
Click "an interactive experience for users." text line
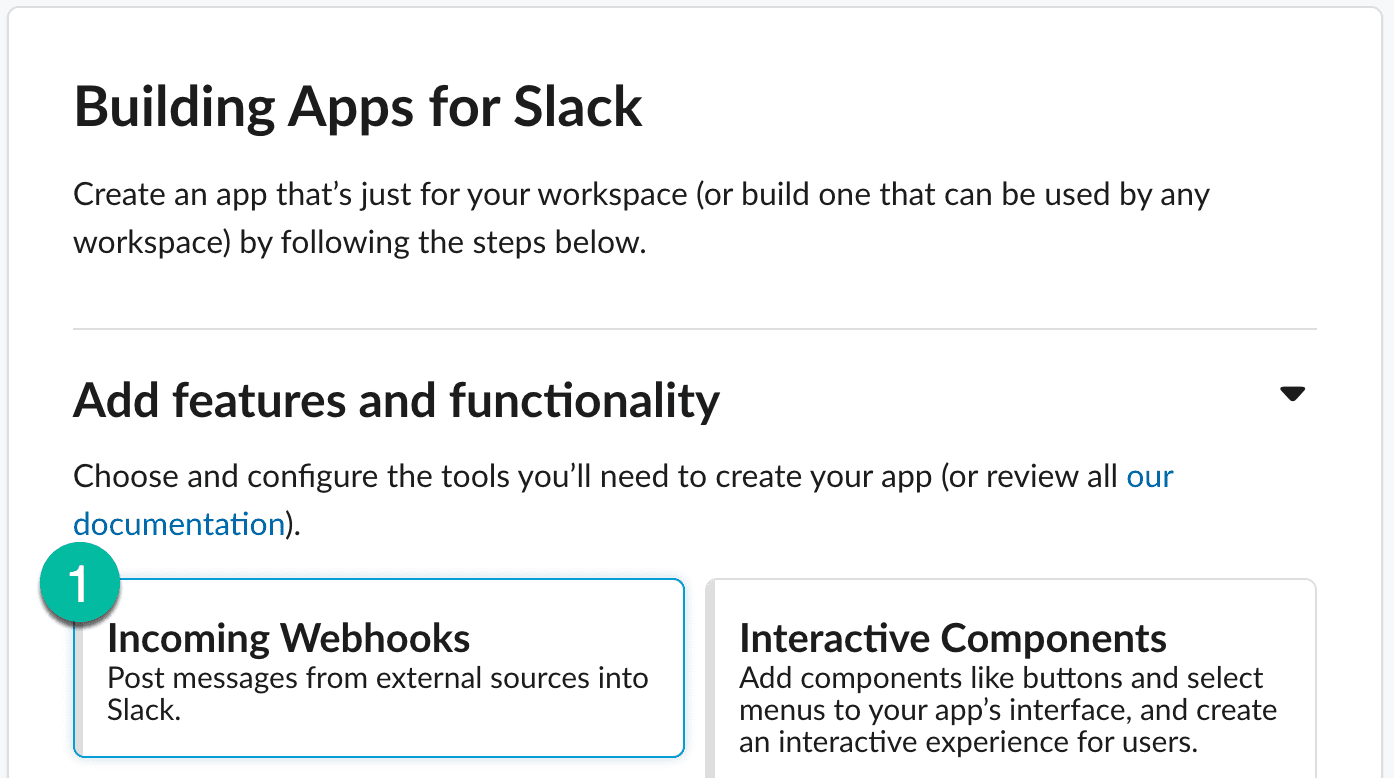pos(968,743)
